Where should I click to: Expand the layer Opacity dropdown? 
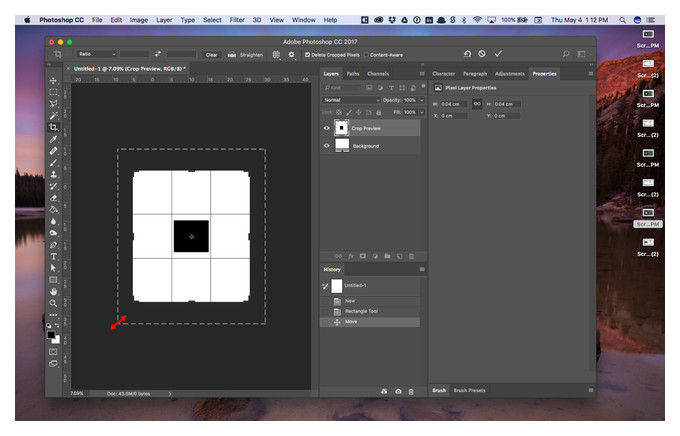pos(421,100)
